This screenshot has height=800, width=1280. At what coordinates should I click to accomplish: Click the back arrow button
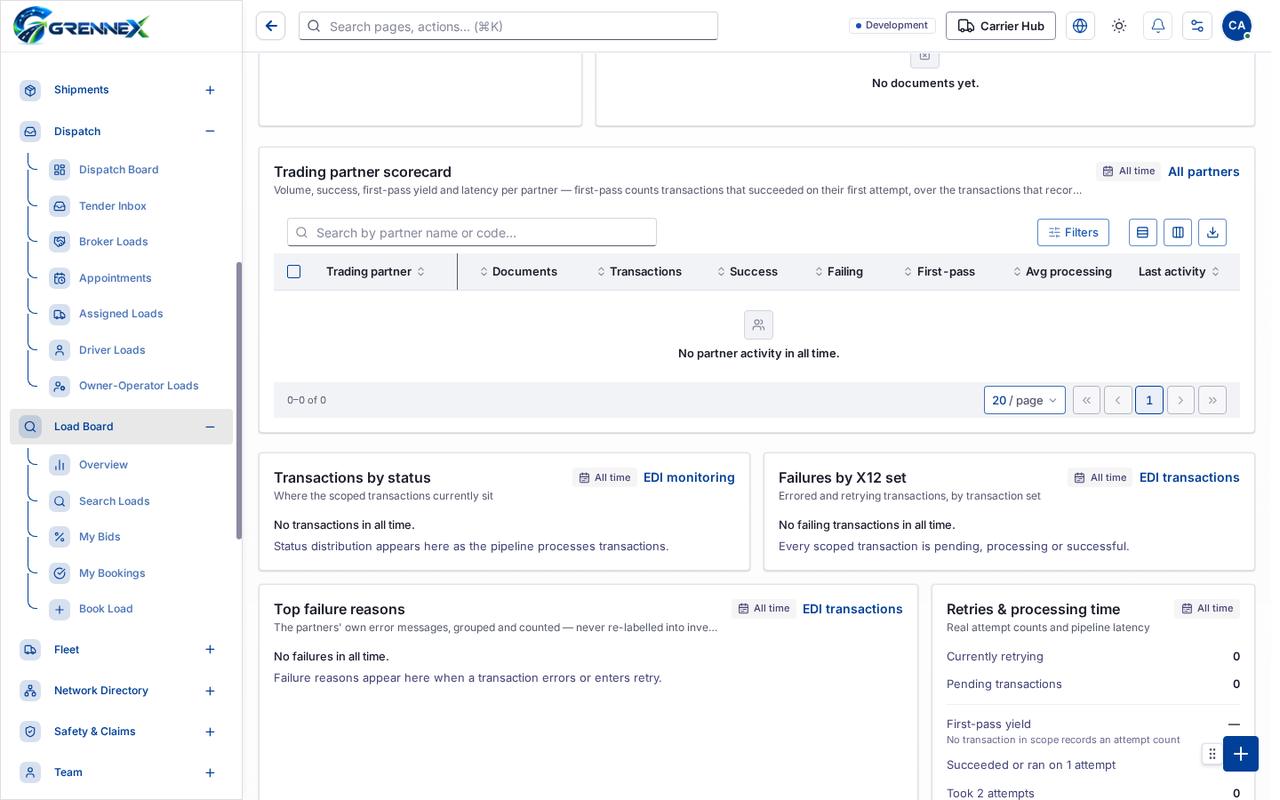271,26
